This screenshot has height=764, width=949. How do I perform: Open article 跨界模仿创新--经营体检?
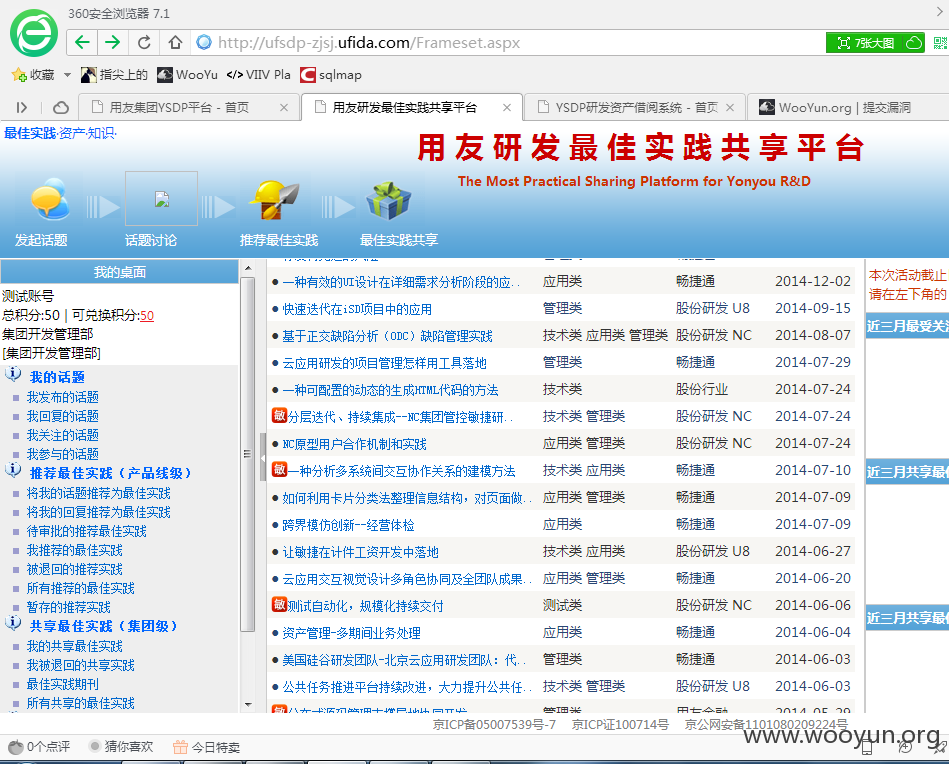click(348, 525)
